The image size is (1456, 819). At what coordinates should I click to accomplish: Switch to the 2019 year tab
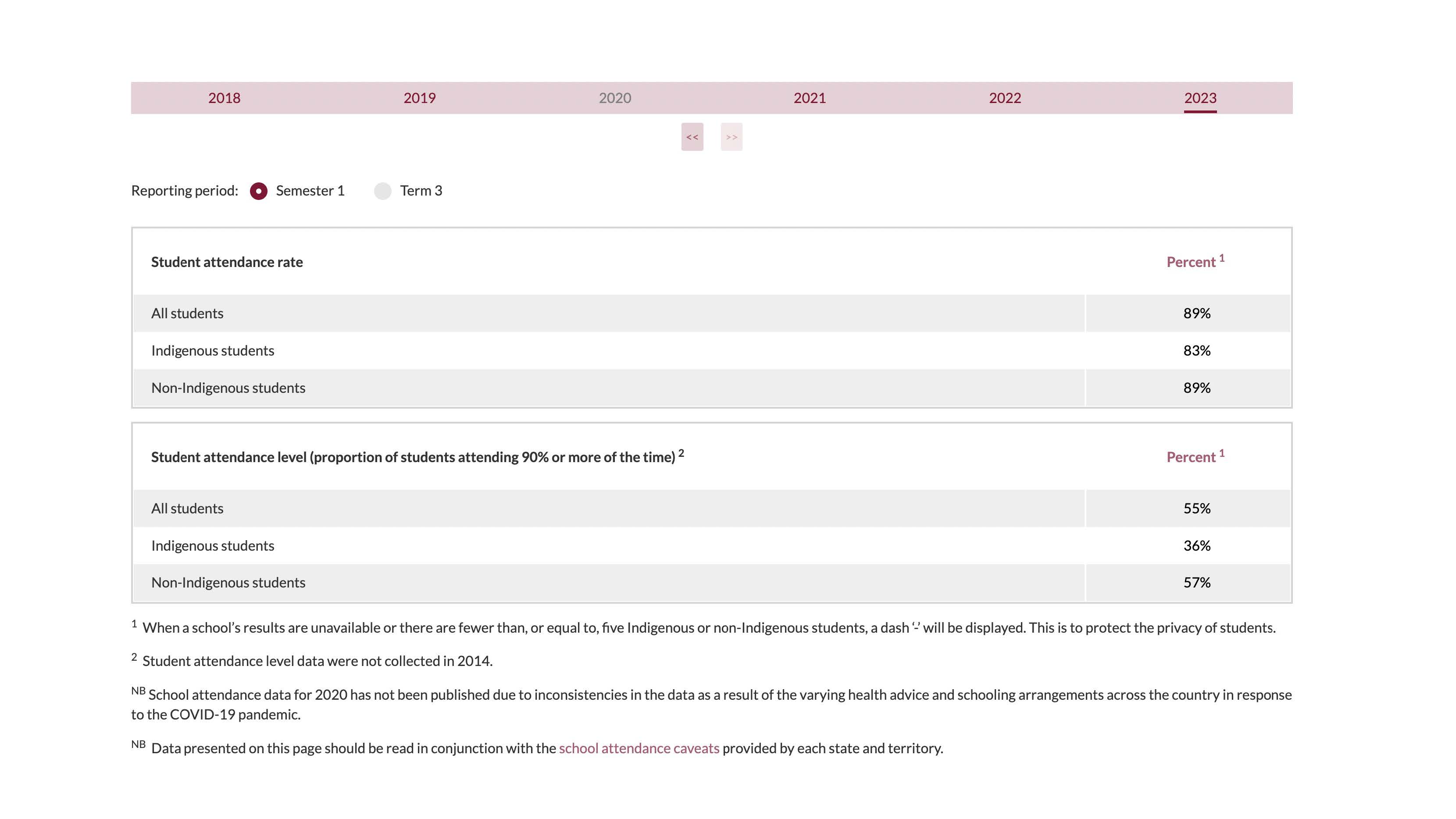coord(419,98)
